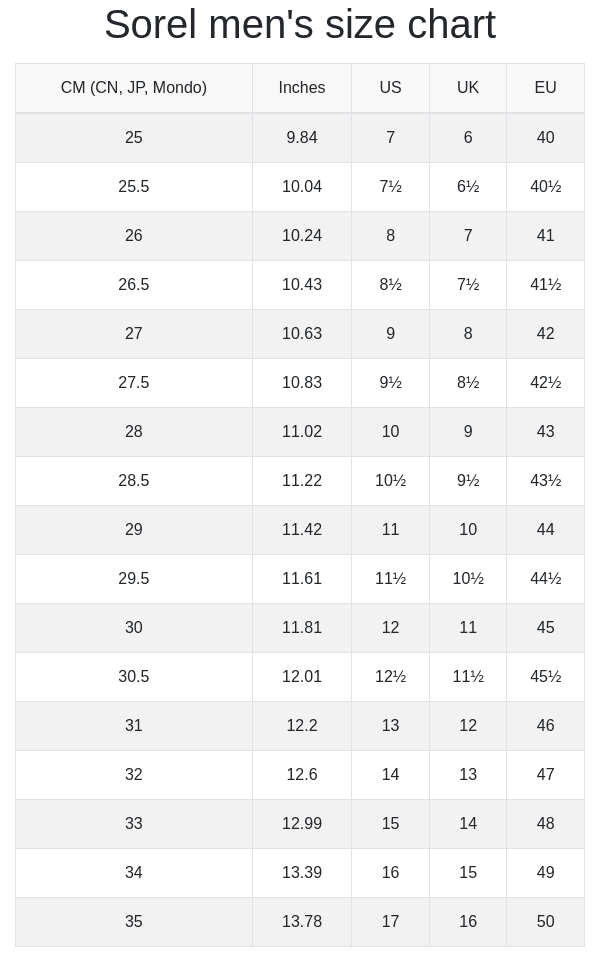Click the 11.42 inches cell

pyautogui.click(x=302, y=530)
